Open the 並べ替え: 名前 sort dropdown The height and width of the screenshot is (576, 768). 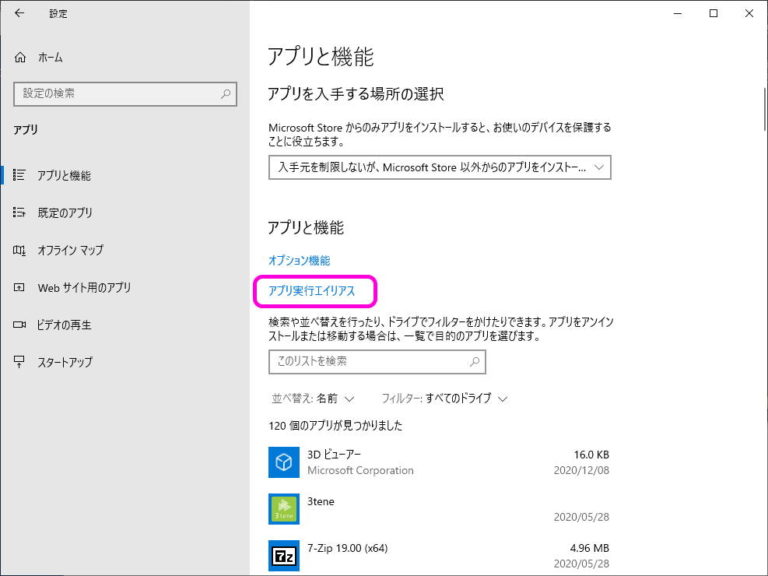(313, 399)
